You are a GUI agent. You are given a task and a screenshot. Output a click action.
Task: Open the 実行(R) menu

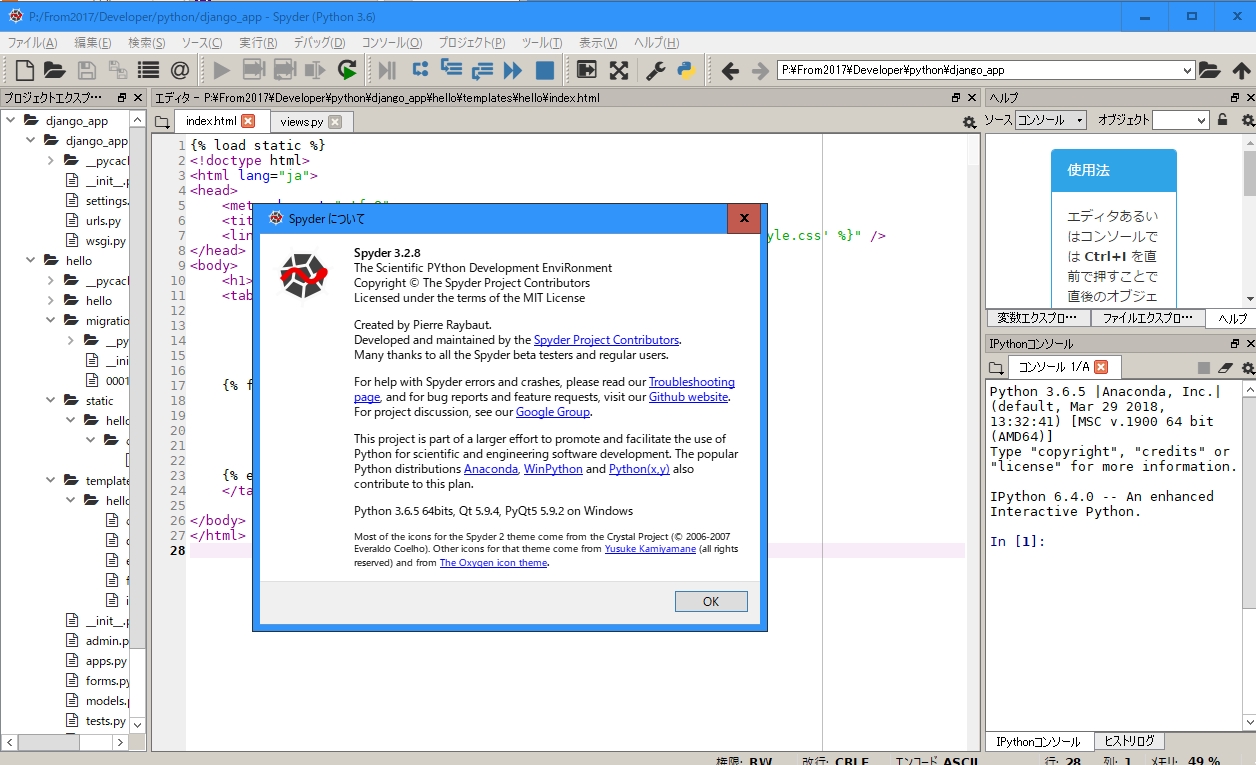click(258, 43)
